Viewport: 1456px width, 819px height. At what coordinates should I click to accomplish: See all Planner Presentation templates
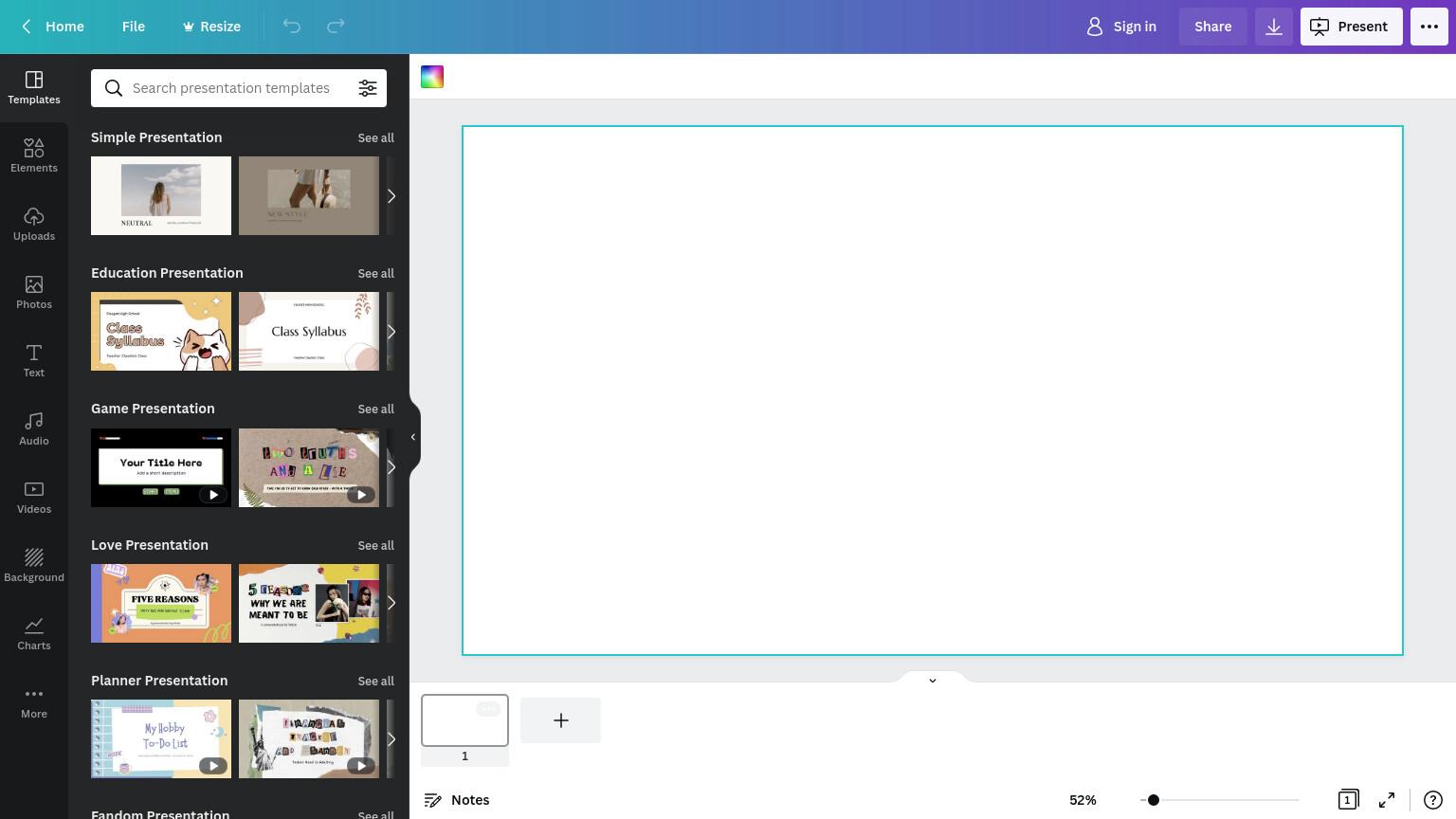point(375,681)
